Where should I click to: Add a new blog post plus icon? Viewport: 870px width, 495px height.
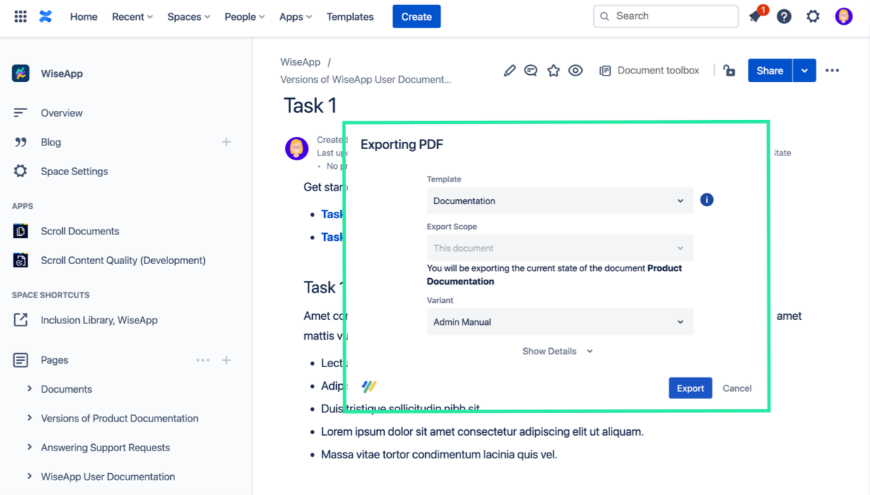pos(226,142)
